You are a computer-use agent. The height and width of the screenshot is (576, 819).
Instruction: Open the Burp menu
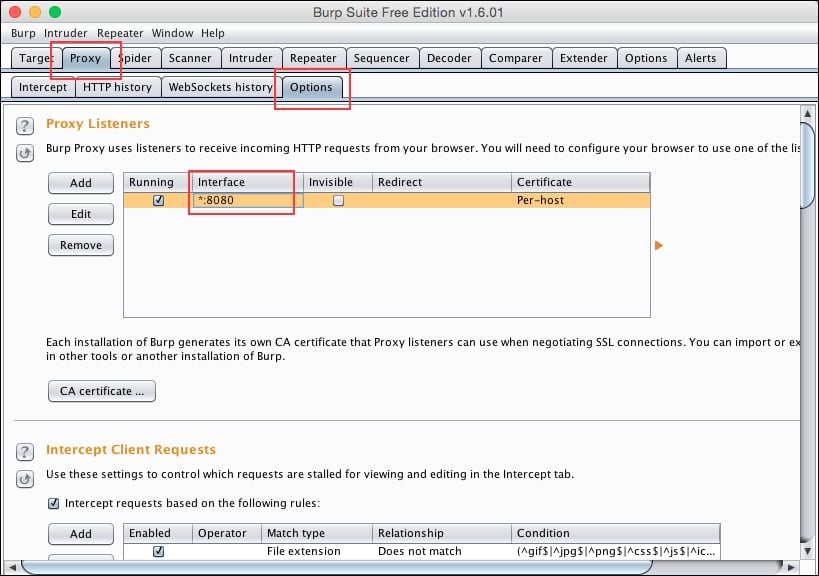point(22,32)
